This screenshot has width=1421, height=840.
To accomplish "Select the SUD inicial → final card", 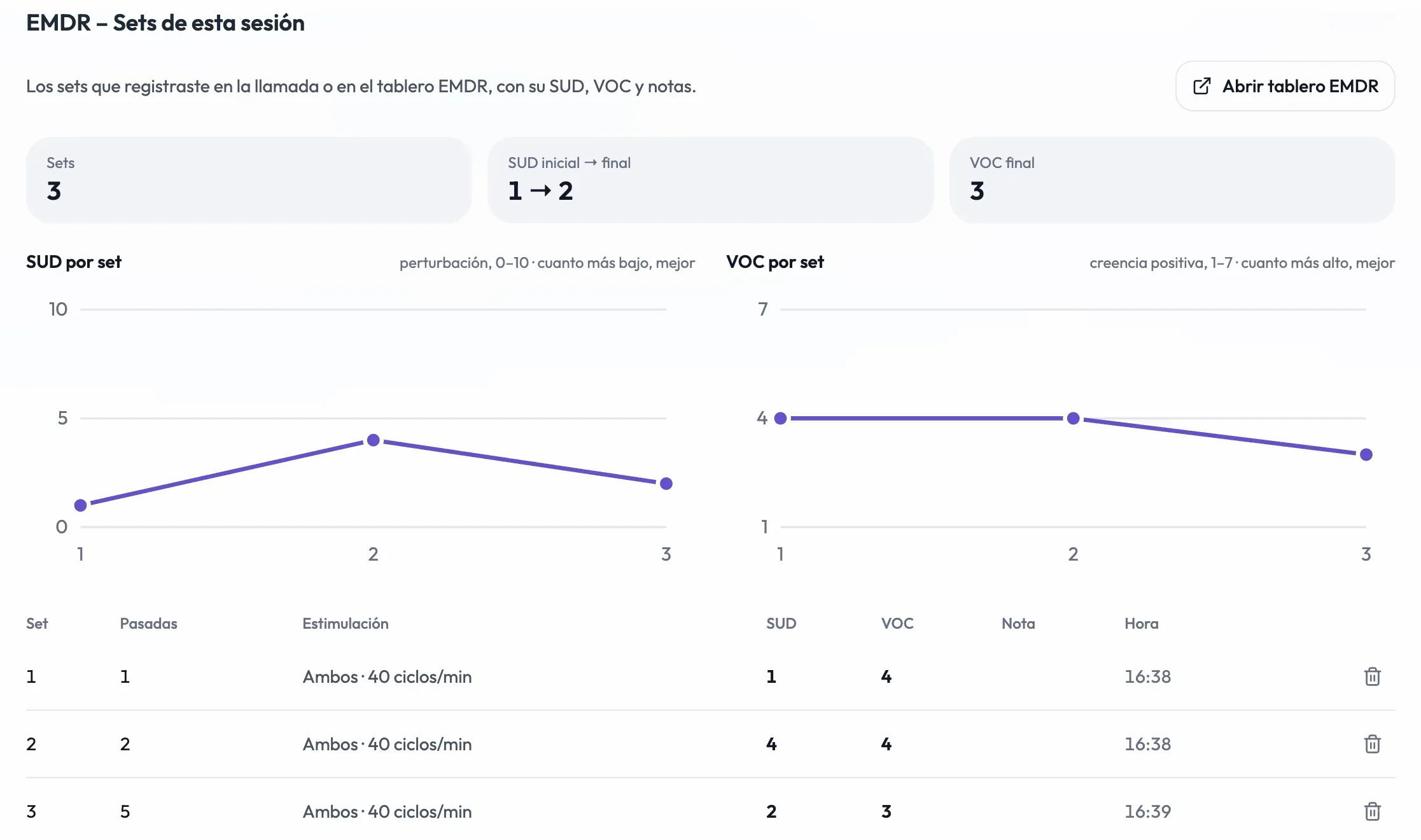I will 710,180.
